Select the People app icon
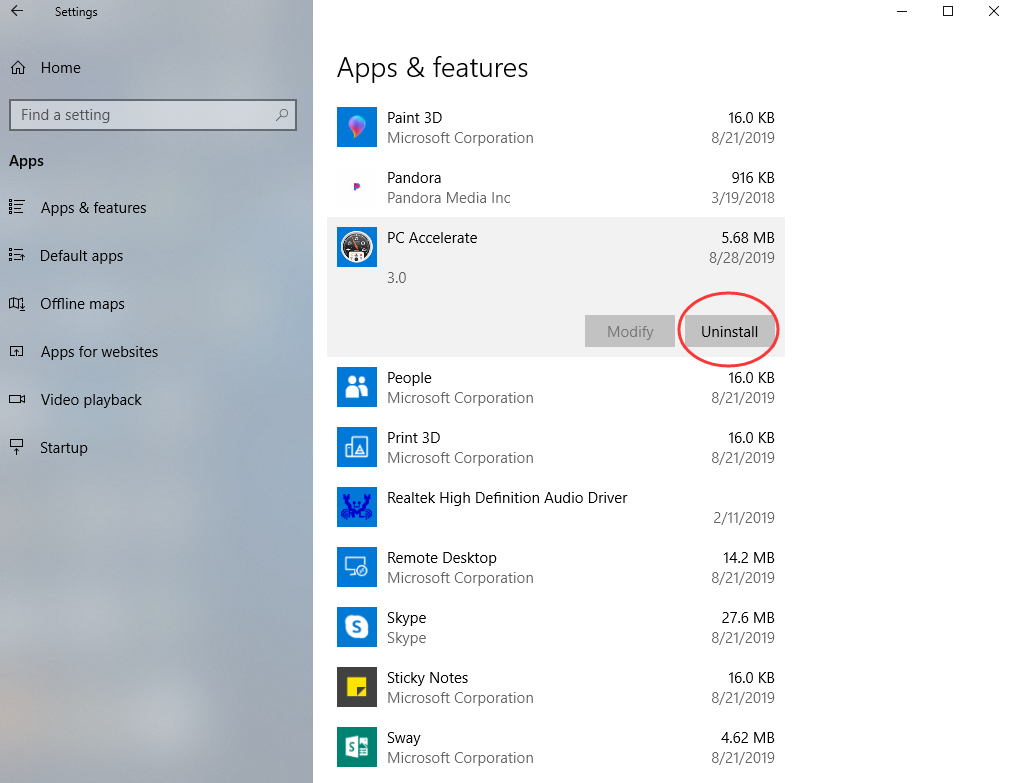This screenshot has height=783, width=1010. [x=357, y=387]
